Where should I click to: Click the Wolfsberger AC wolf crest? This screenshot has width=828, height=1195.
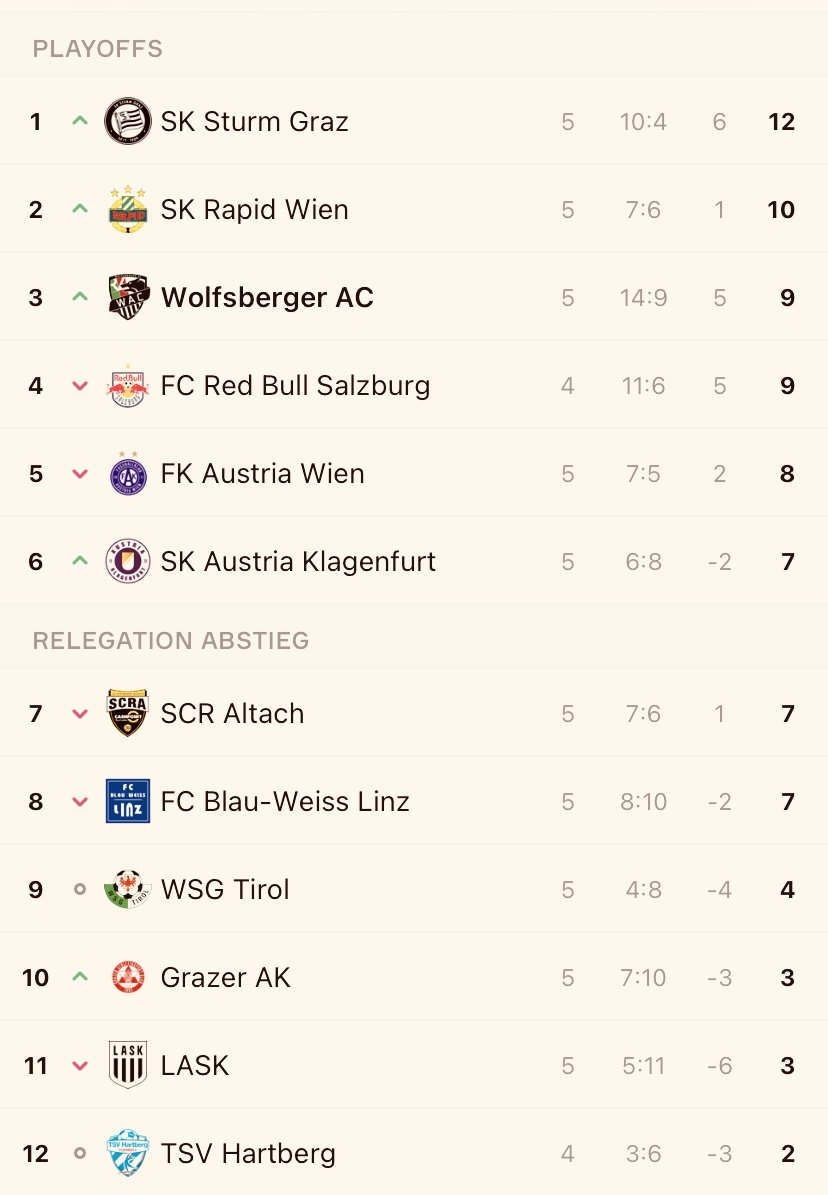pyautogui.click(x=127, y=297)
